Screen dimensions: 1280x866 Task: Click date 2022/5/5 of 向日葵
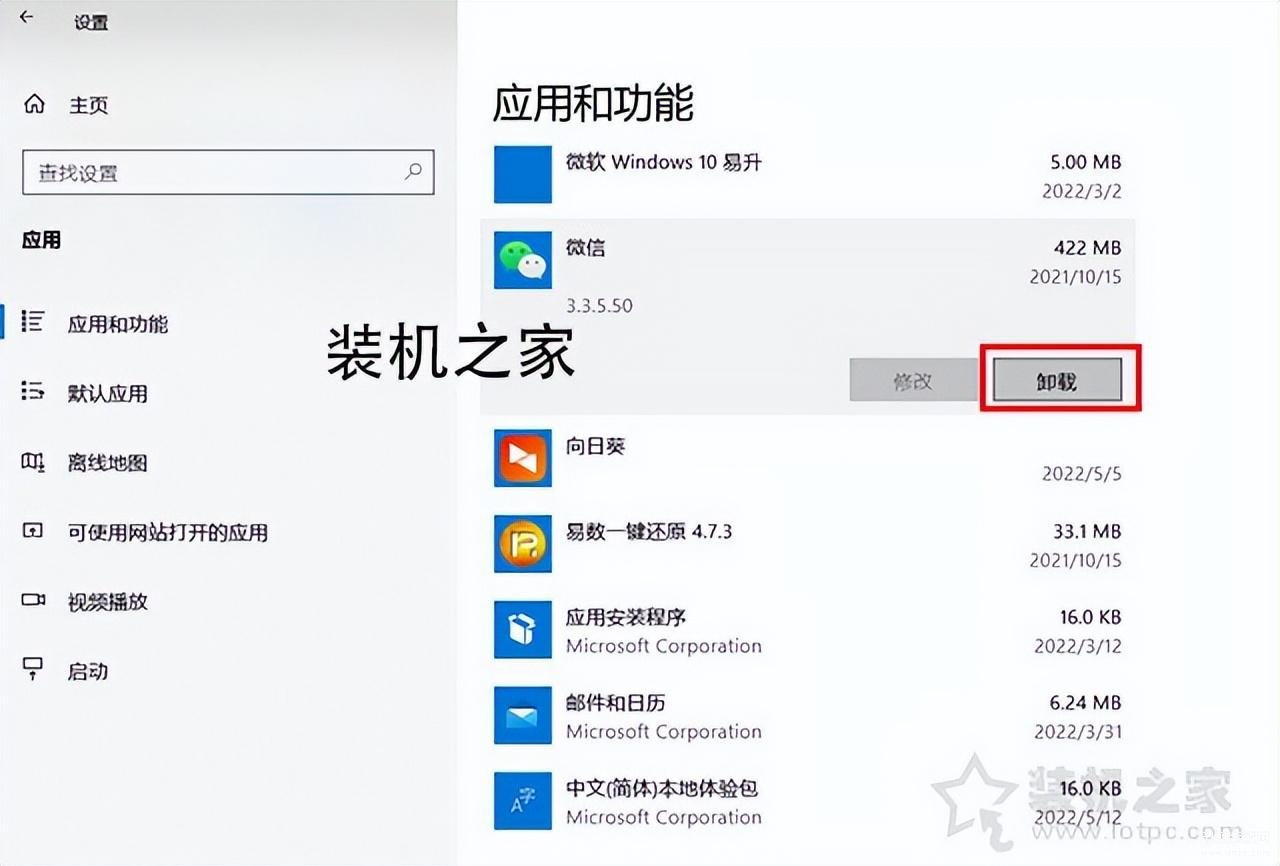(1082, 474)
